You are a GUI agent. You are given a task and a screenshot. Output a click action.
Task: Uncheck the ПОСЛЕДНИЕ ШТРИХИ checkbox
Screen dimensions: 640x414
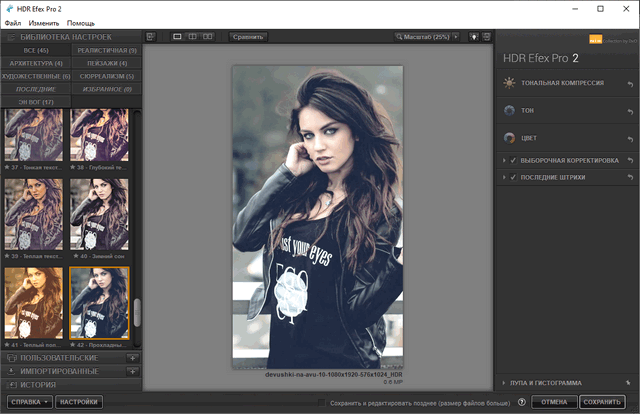513,177
